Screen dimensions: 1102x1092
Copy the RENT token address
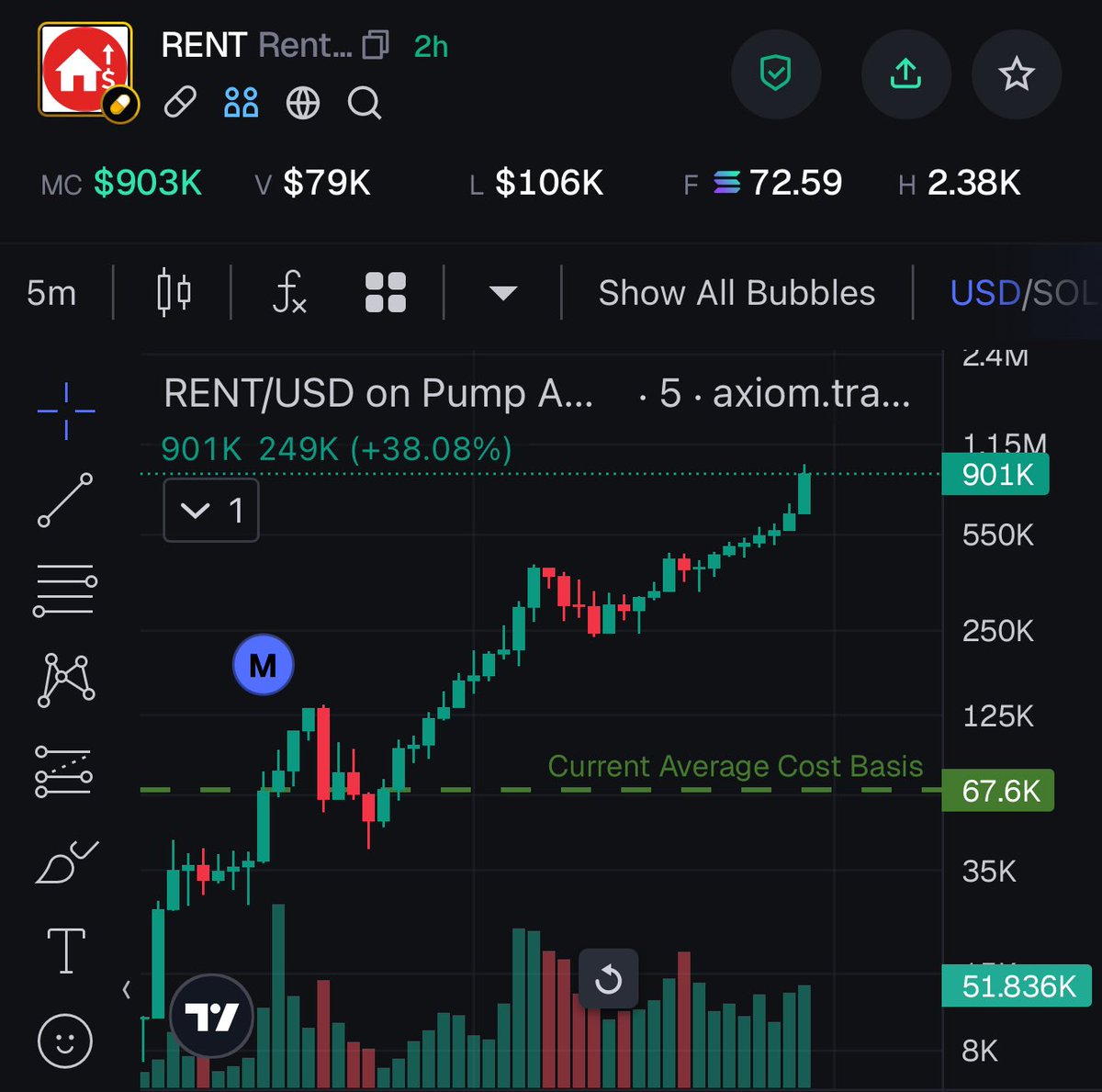click(376, 45)
